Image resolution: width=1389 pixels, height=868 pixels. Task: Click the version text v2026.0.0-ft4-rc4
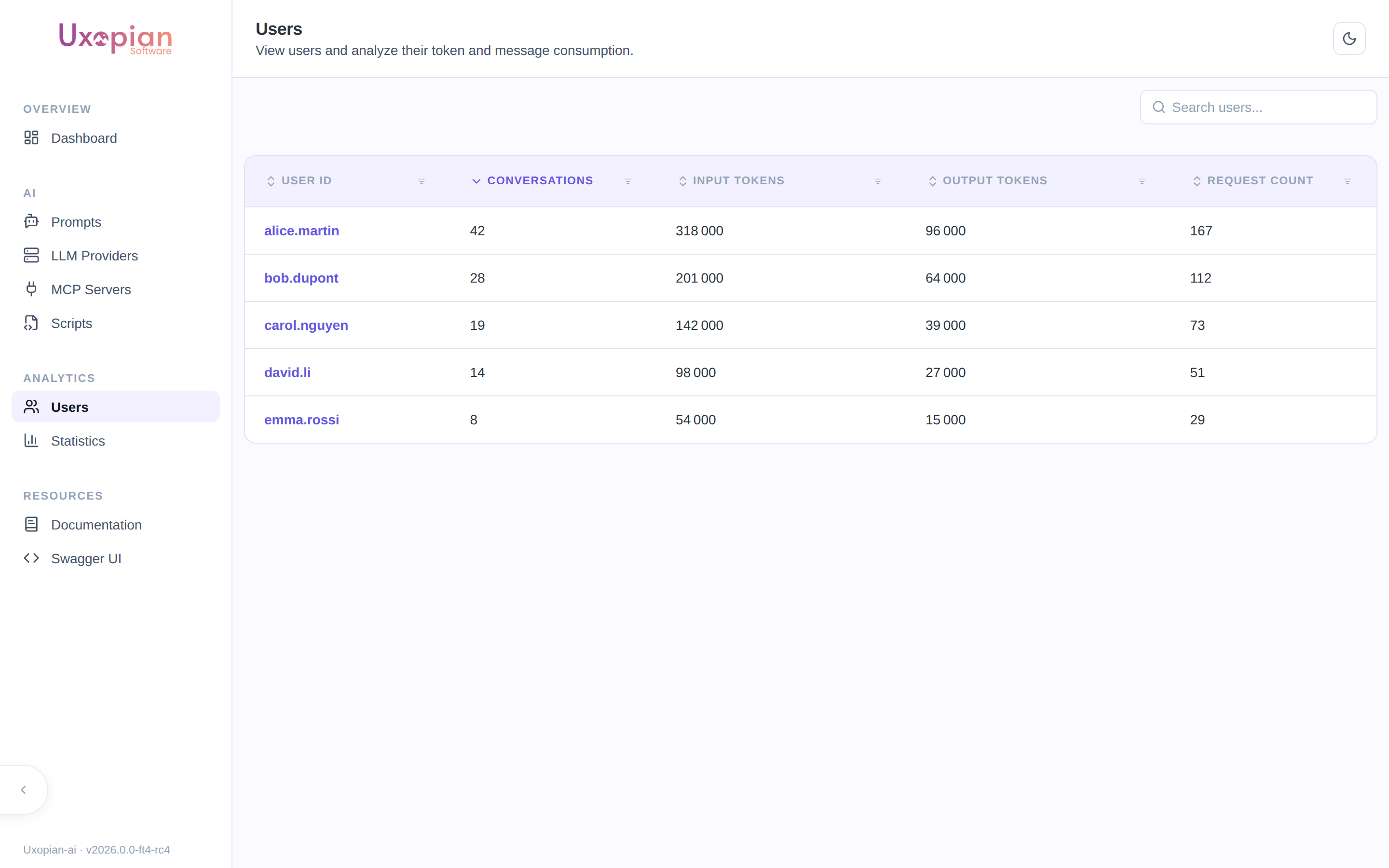point(128,850)
